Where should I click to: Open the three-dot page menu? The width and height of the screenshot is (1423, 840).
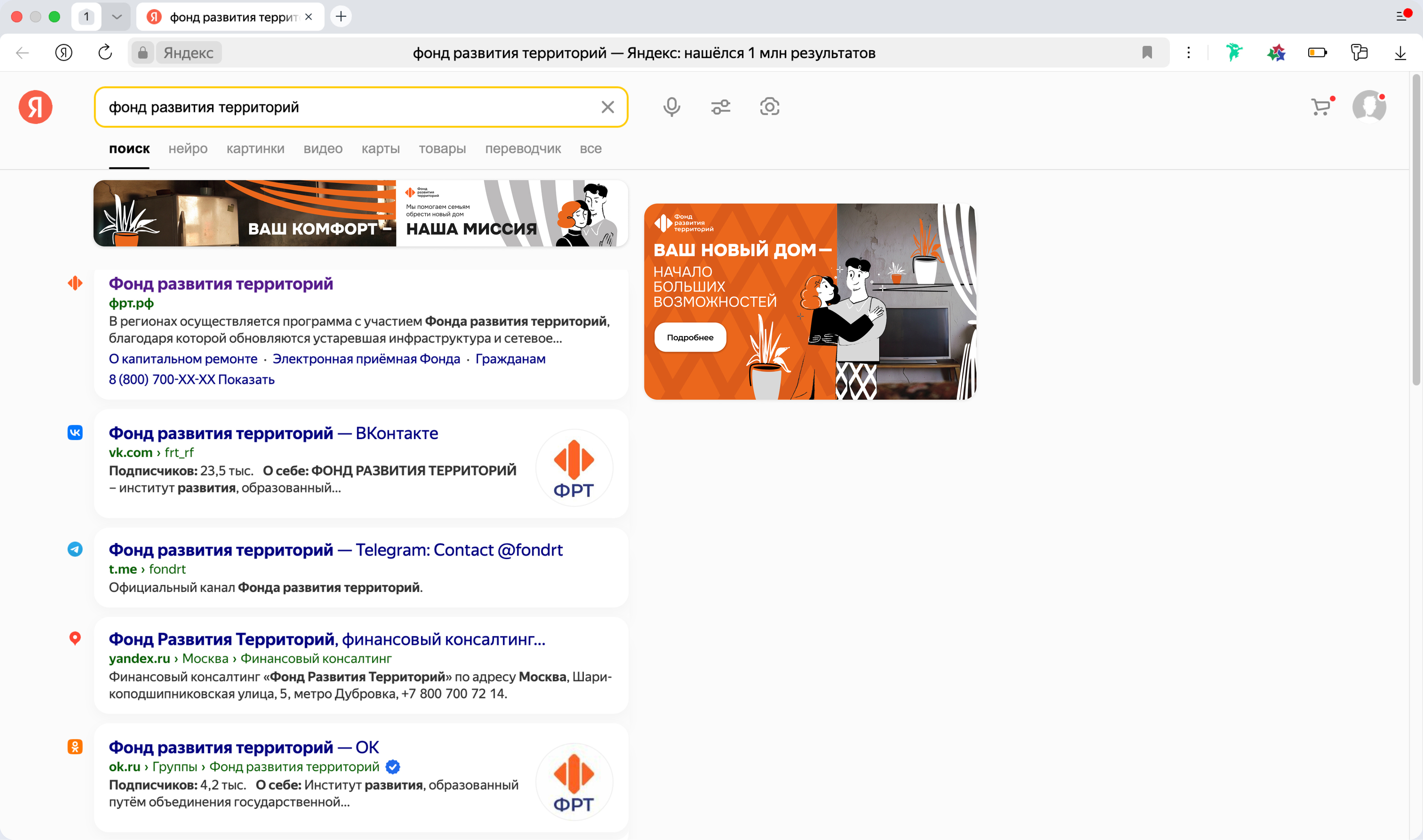(1188, 52)
